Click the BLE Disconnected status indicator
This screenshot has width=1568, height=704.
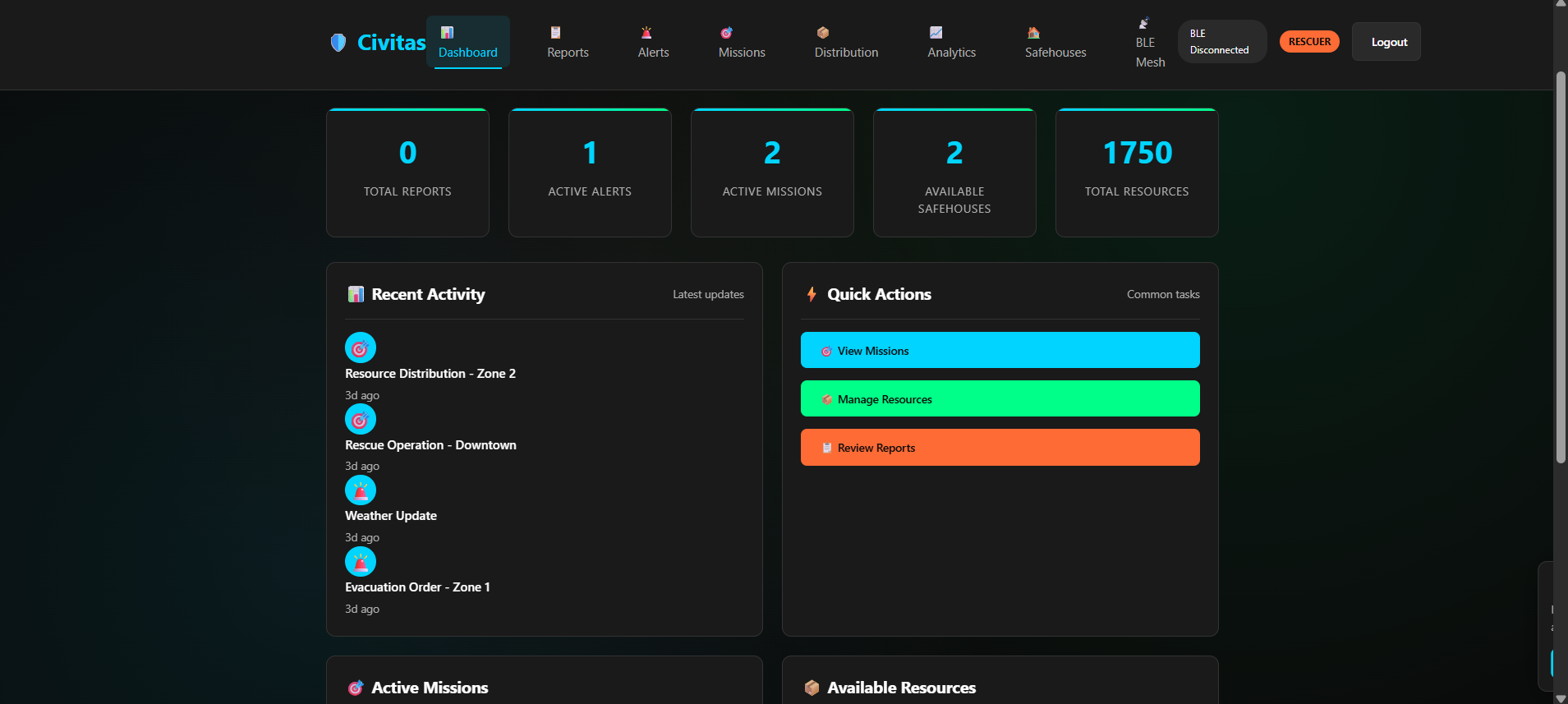coord(1222,42)
